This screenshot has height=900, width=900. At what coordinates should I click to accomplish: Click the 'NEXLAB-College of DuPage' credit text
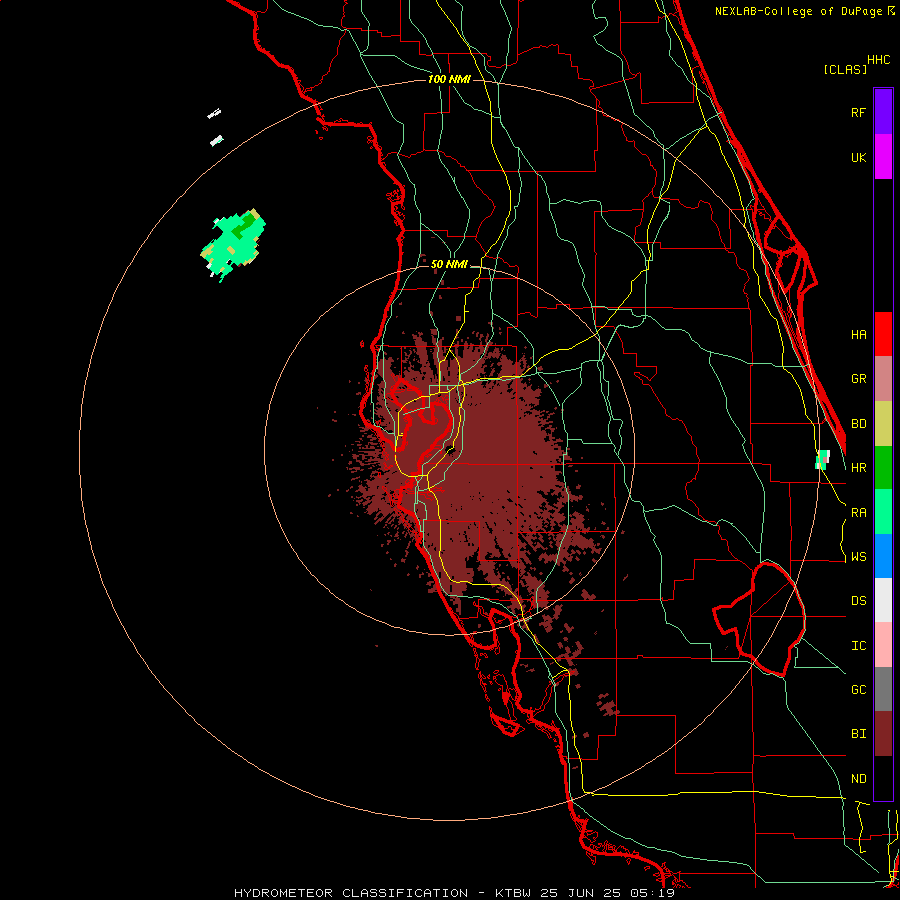click(800, 11)
